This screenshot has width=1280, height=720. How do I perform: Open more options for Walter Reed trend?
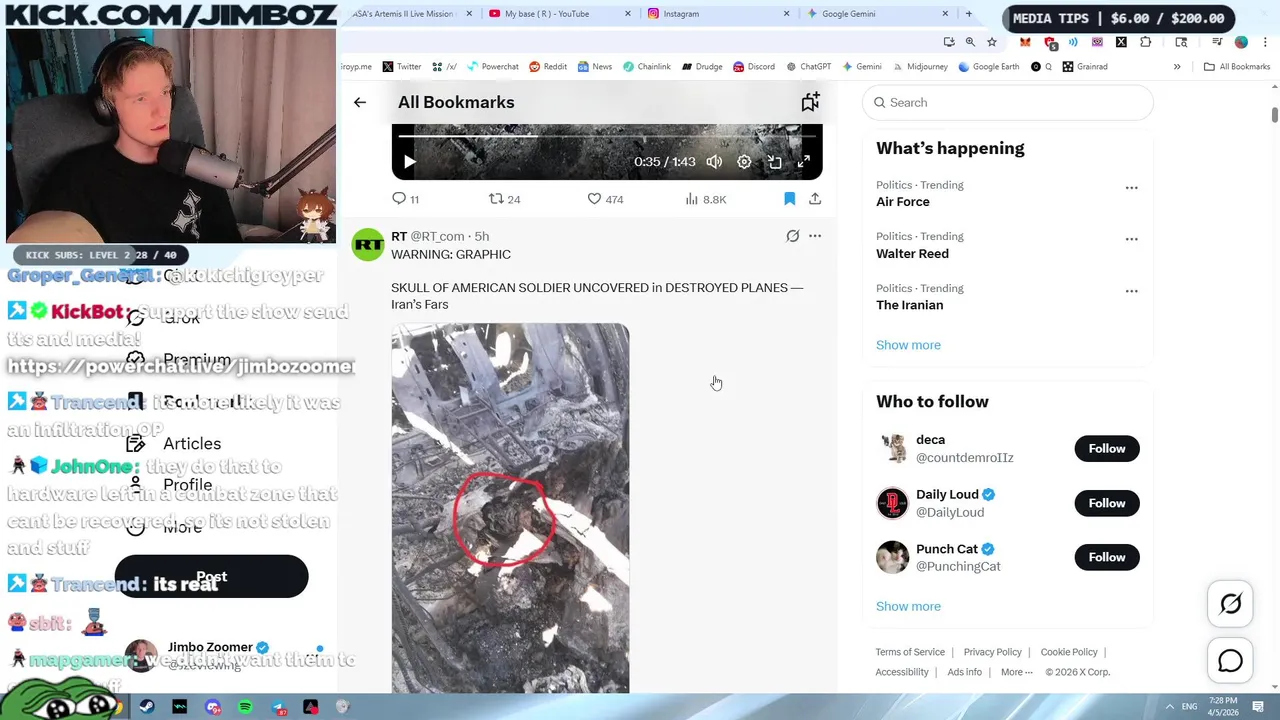point(1131,239)
